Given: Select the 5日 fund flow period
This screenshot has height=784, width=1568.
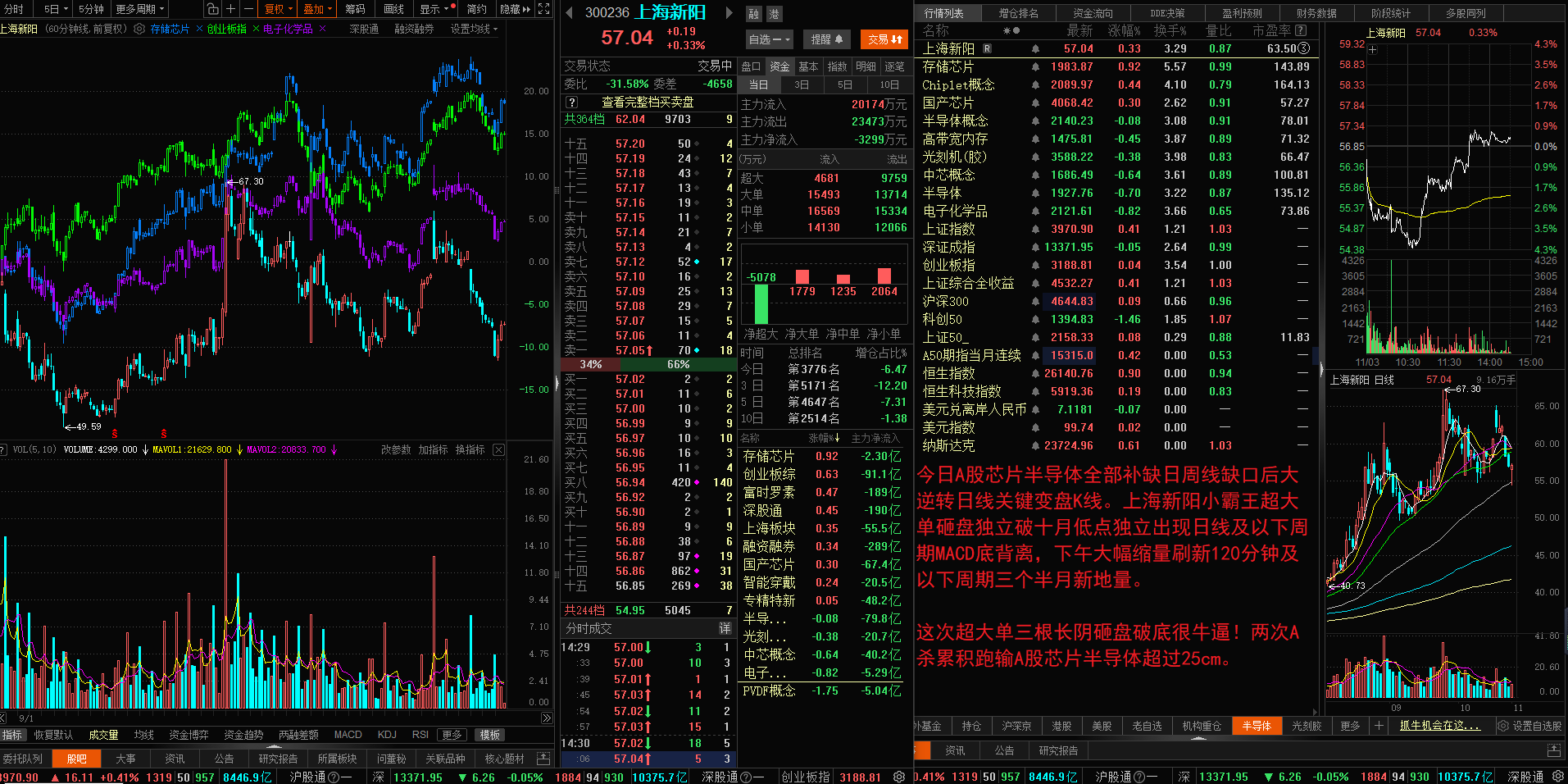Looking at the screenshot, I should click(845, 84).
